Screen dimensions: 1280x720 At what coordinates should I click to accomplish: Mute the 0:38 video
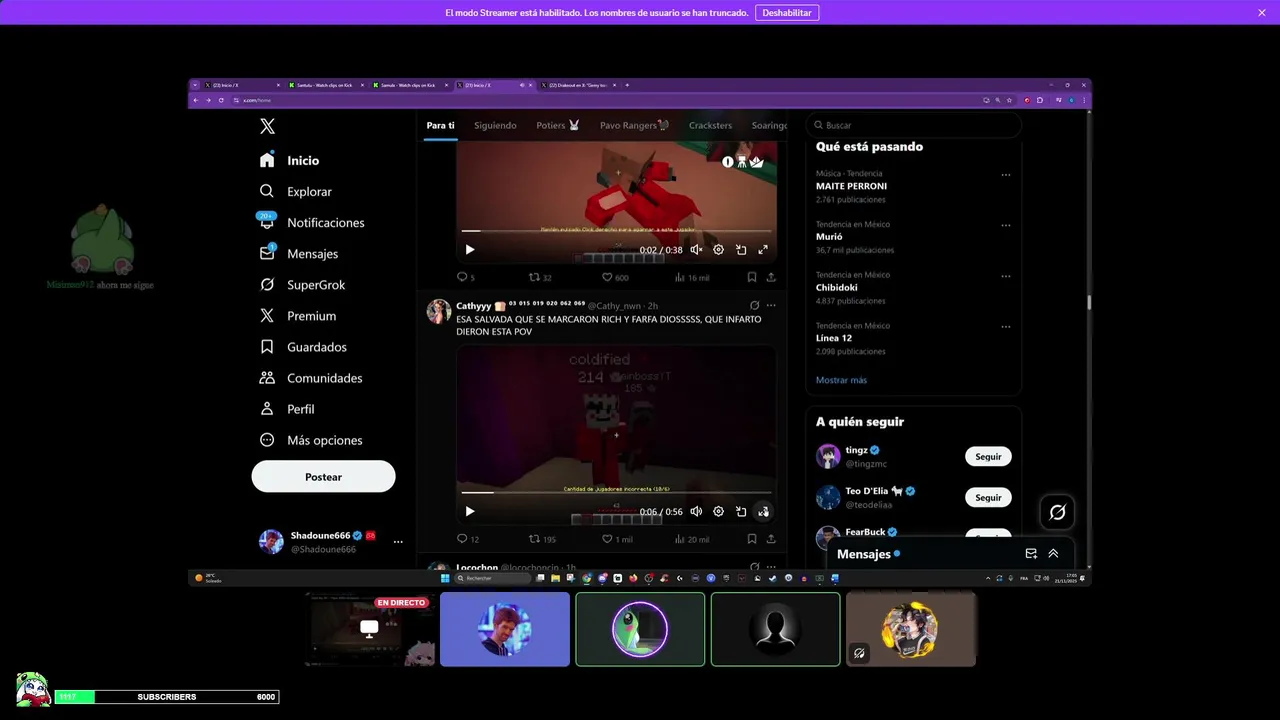(696, 250)
